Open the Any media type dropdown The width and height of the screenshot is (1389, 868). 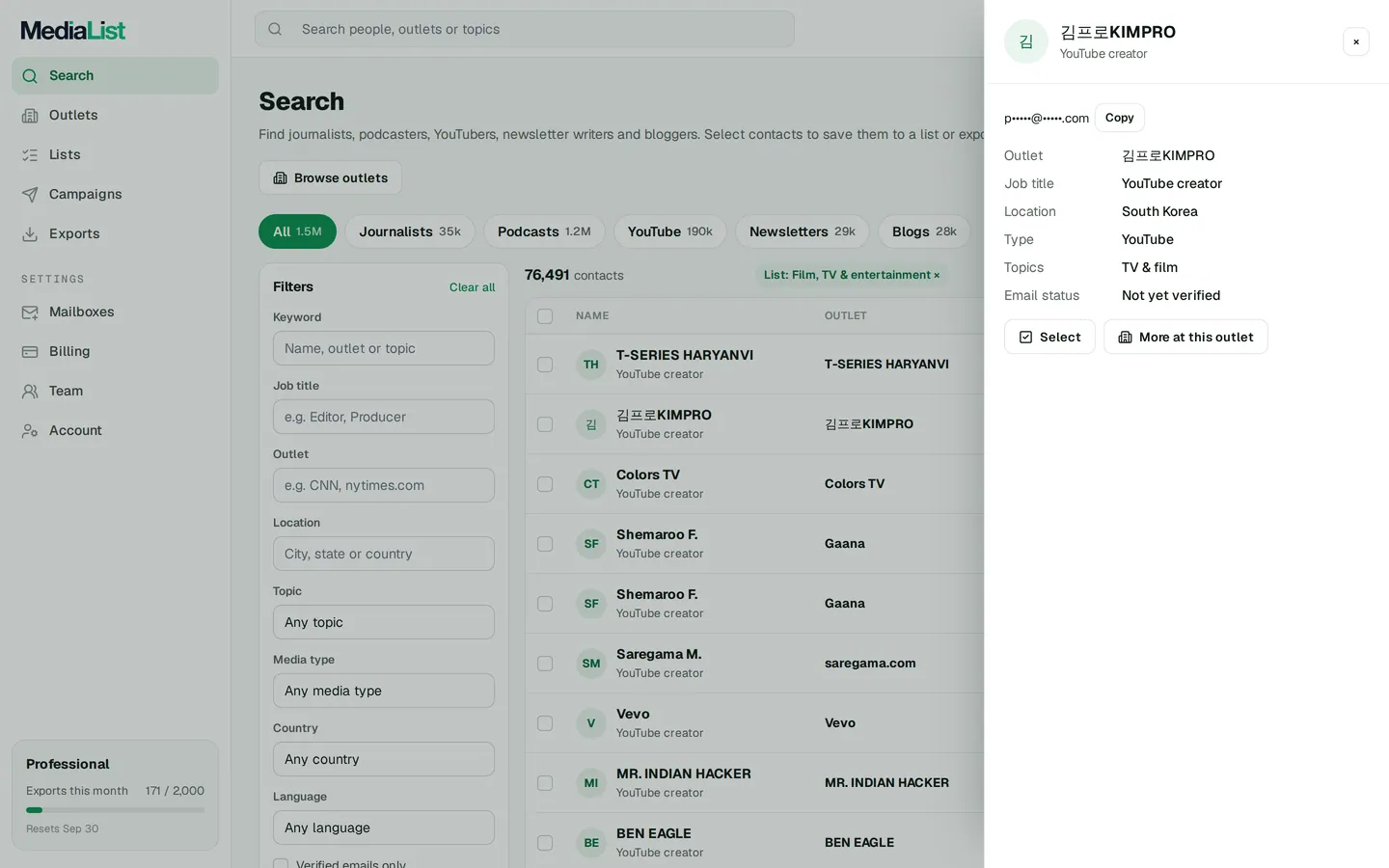(384, 691)
